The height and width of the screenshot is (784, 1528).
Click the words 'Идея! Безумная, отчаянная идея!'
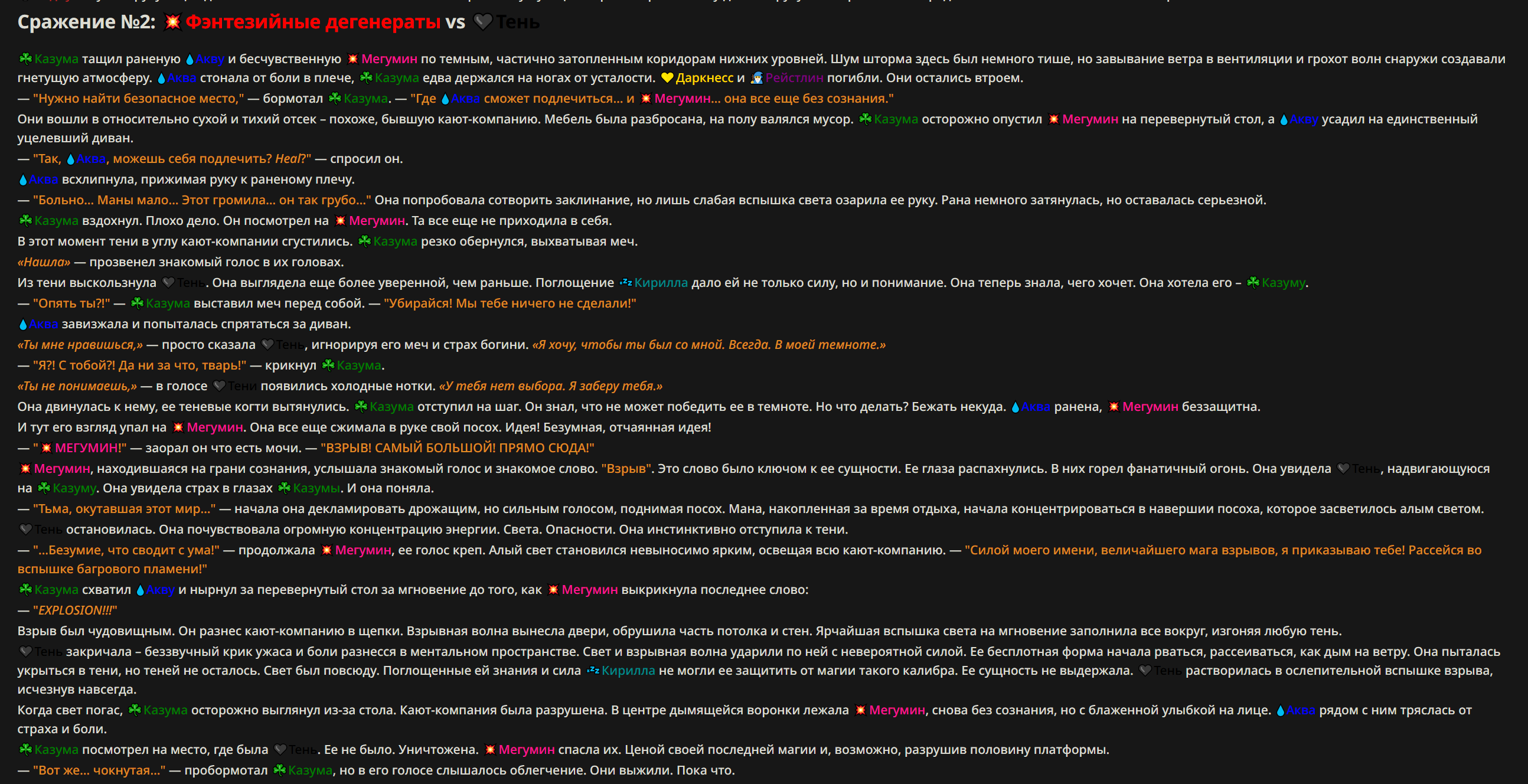(x=608, y=427)
